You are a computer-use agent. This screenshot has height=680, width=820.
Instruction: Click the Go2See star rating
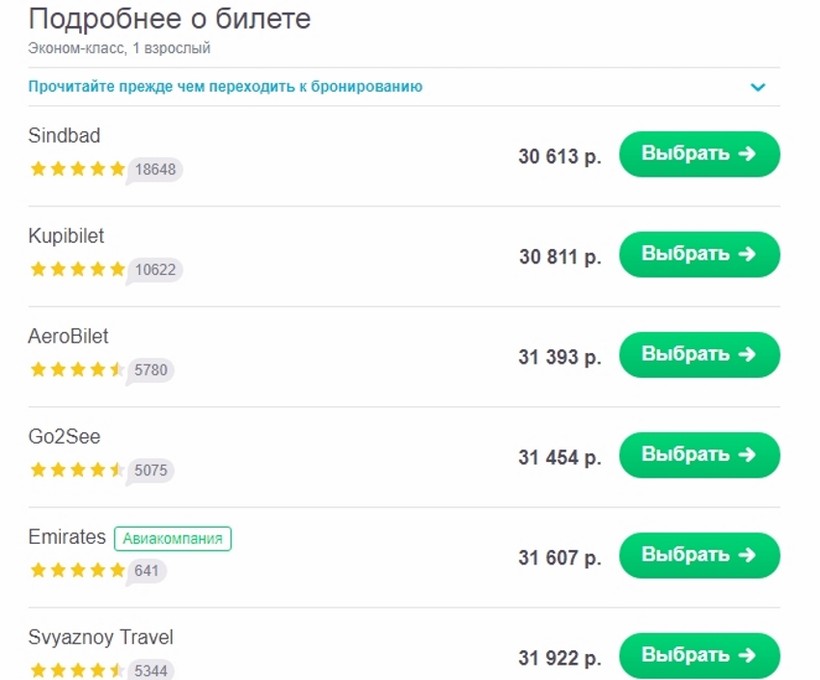point(77,470)
